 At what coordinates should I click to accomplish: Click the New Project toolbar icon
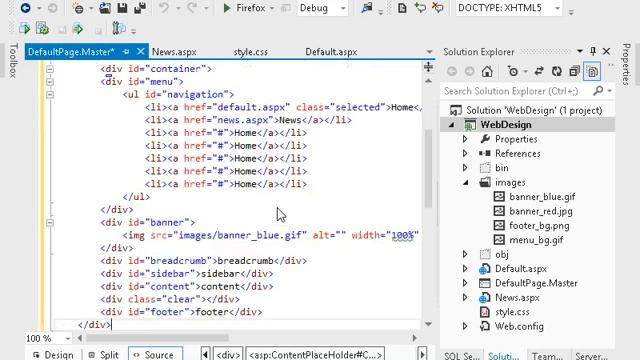(78, 8)
